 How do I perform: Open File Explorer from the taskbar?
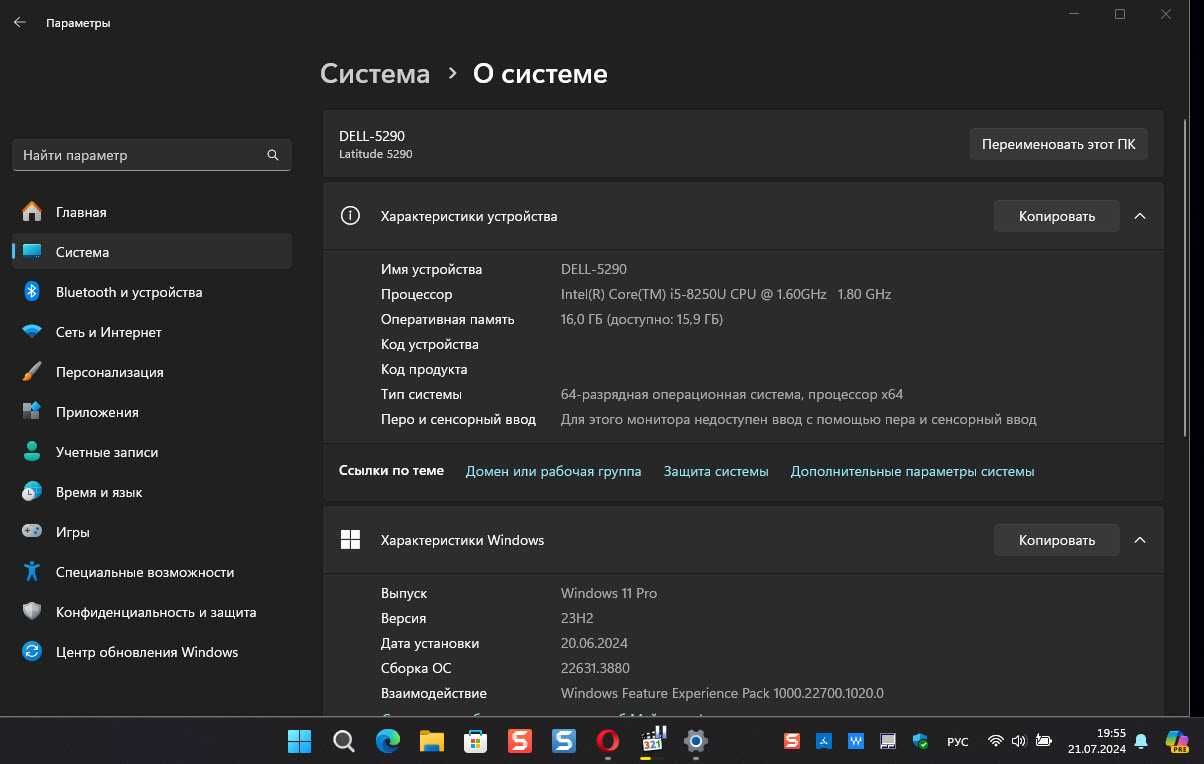pyautogui.click(x=431, y=741)
